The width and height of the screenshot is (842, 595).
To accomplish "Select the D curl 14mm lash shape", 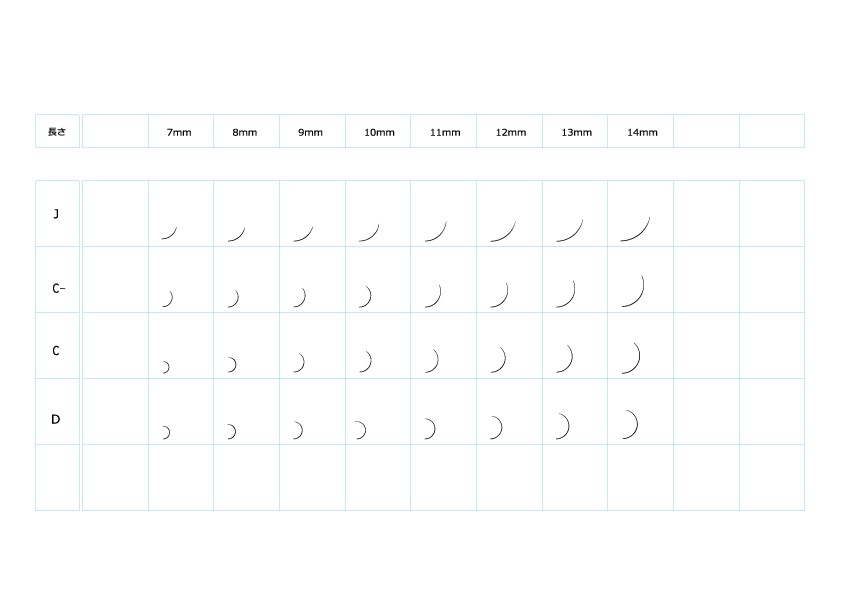I will pos(630,424).
